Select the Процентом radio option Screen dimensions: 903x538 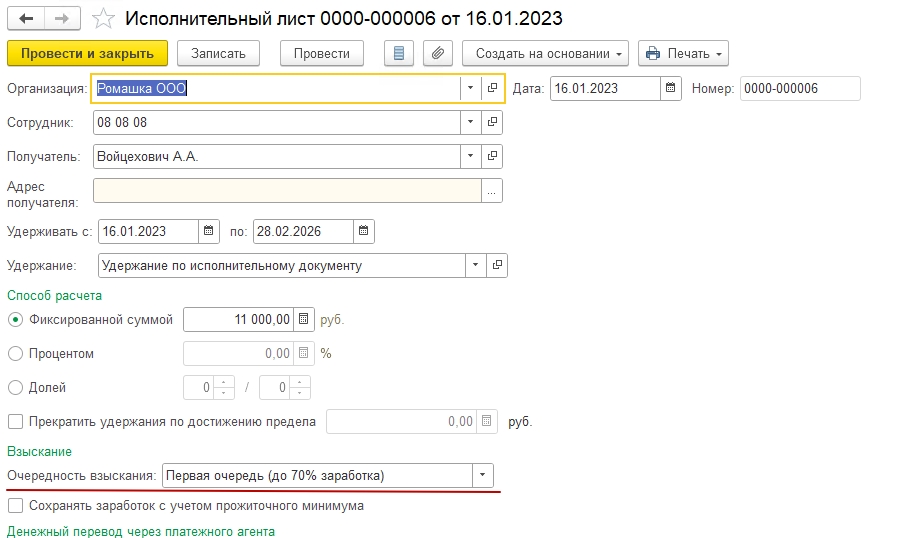(15, 353)
